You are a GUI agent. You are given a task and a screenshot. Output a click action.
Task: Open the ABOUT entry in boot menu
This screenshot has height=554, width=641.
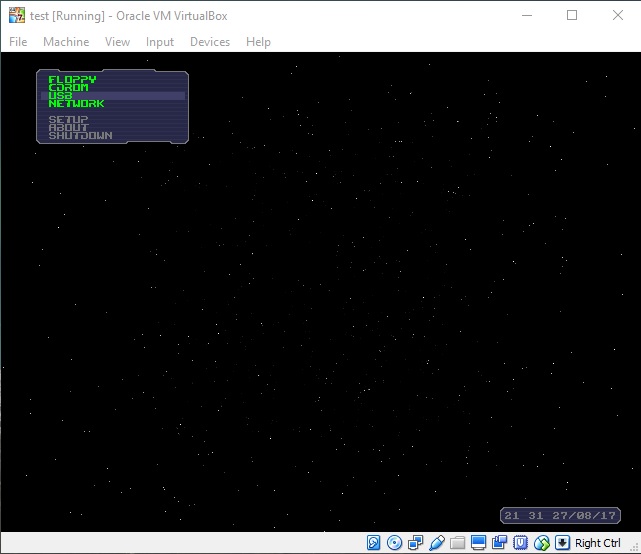click(68, 128)
